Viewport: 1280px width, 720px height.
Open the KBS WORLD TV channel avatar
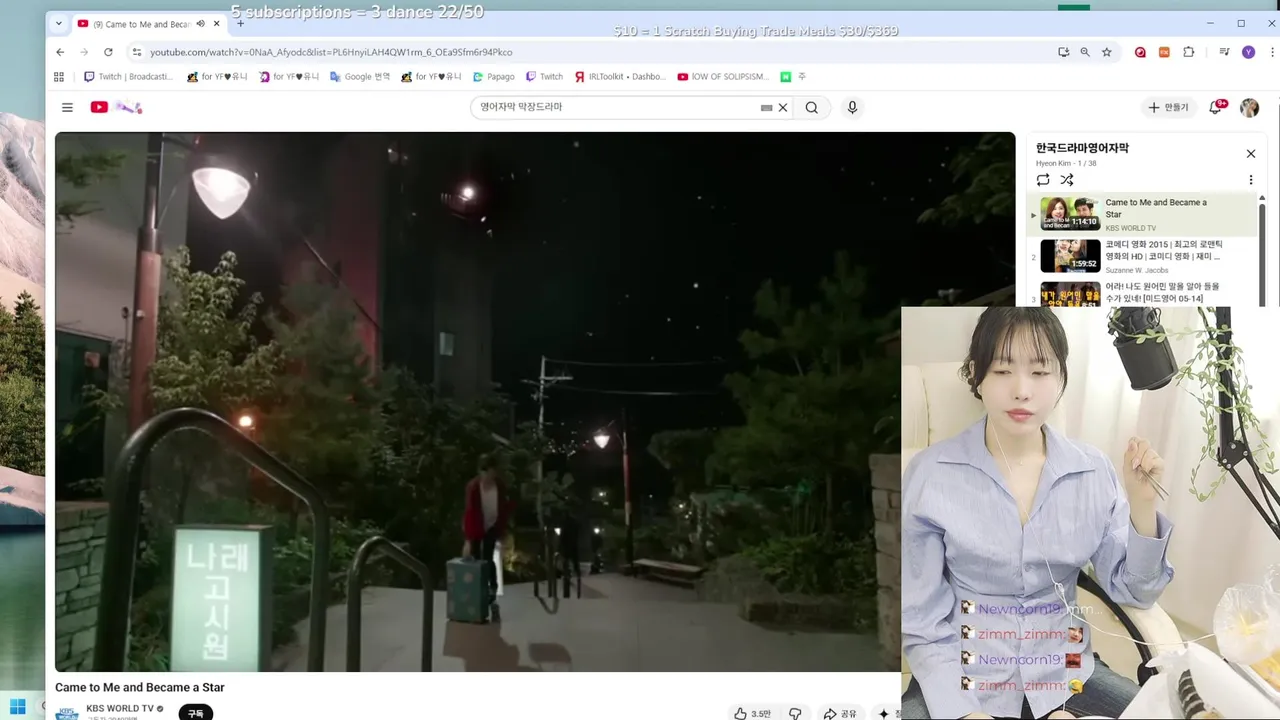(67, 712)
